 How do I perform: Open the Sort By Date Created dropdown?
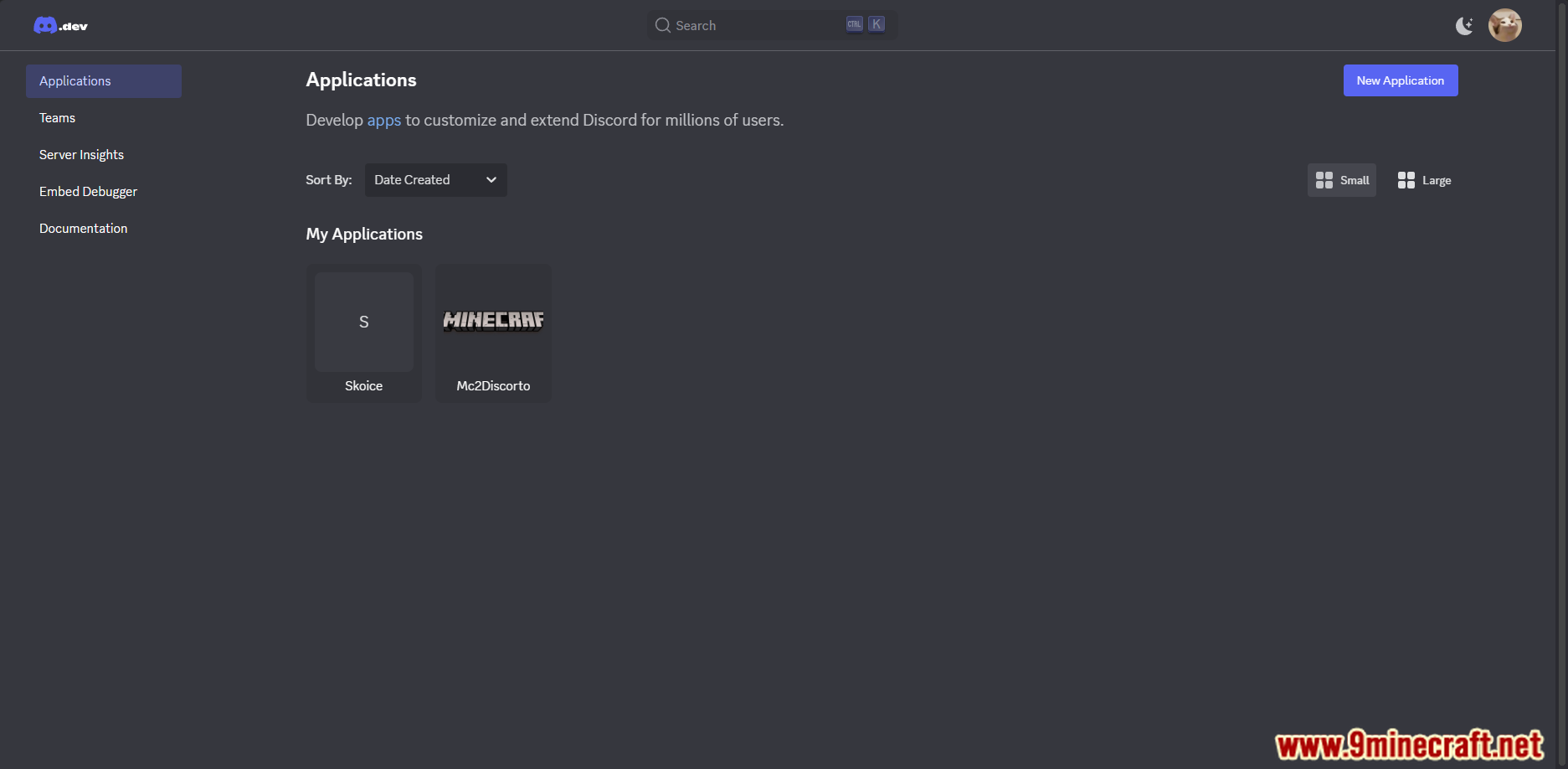coord(436,180)
